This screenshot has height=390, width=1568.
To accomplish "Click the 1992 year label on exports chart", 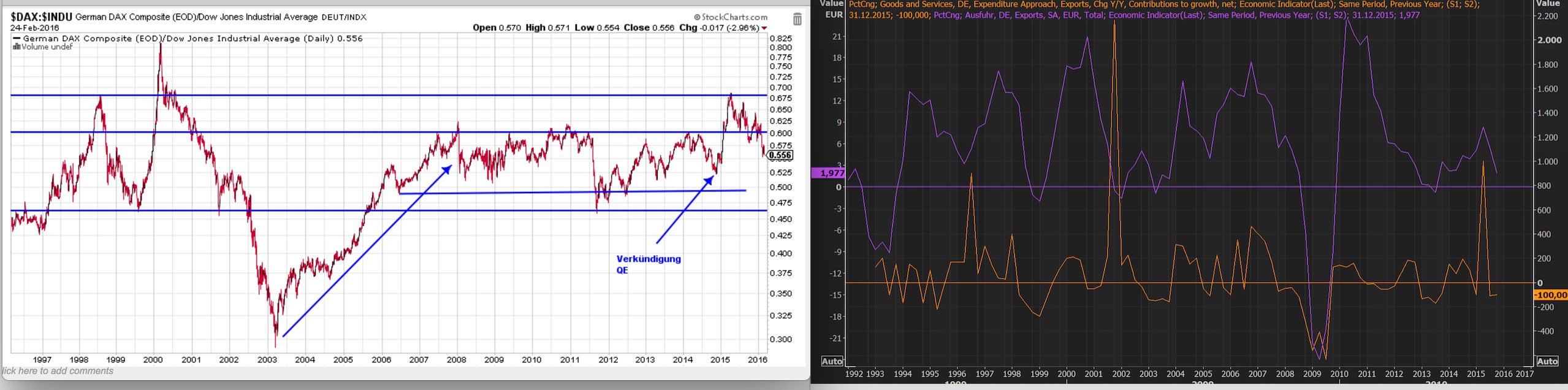I will [854, 373].
